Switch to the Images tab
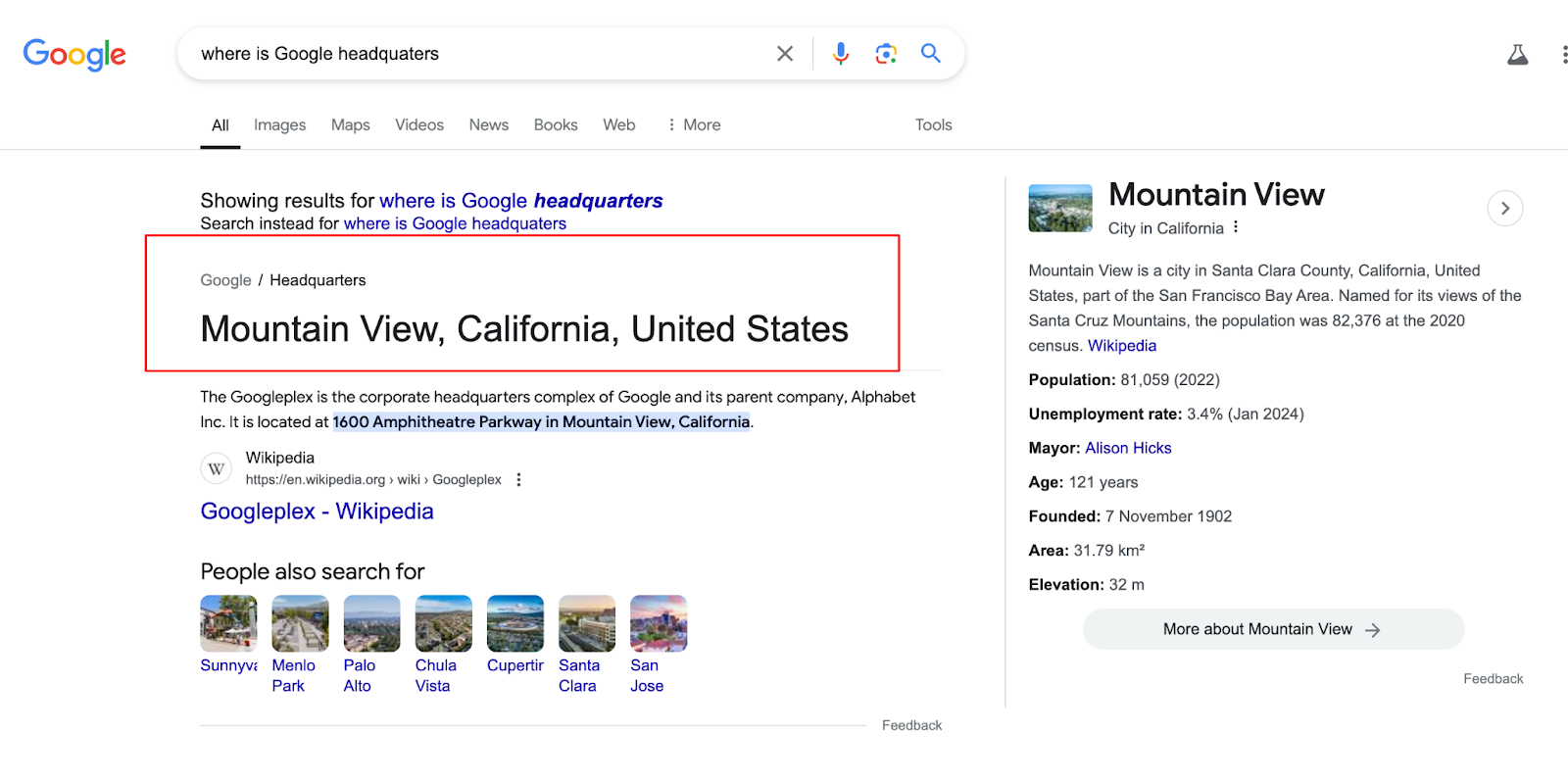1568x781 pixels. click(x=280, y=124)
